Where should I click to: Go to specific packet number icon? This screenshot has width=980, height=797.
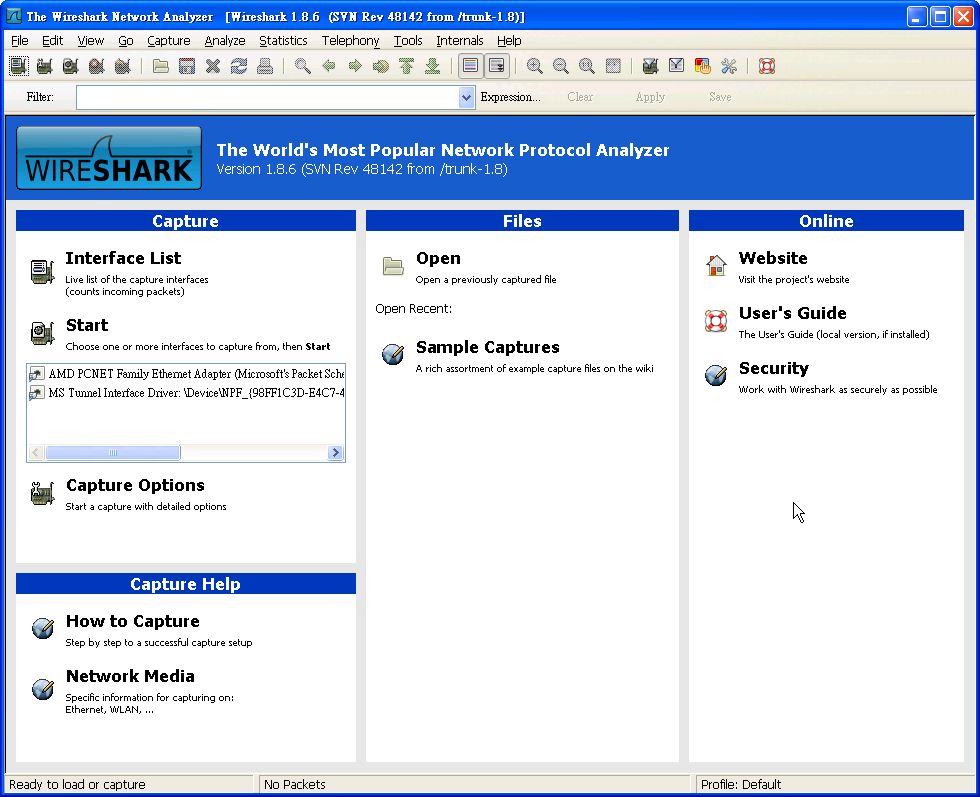(381, 66)
